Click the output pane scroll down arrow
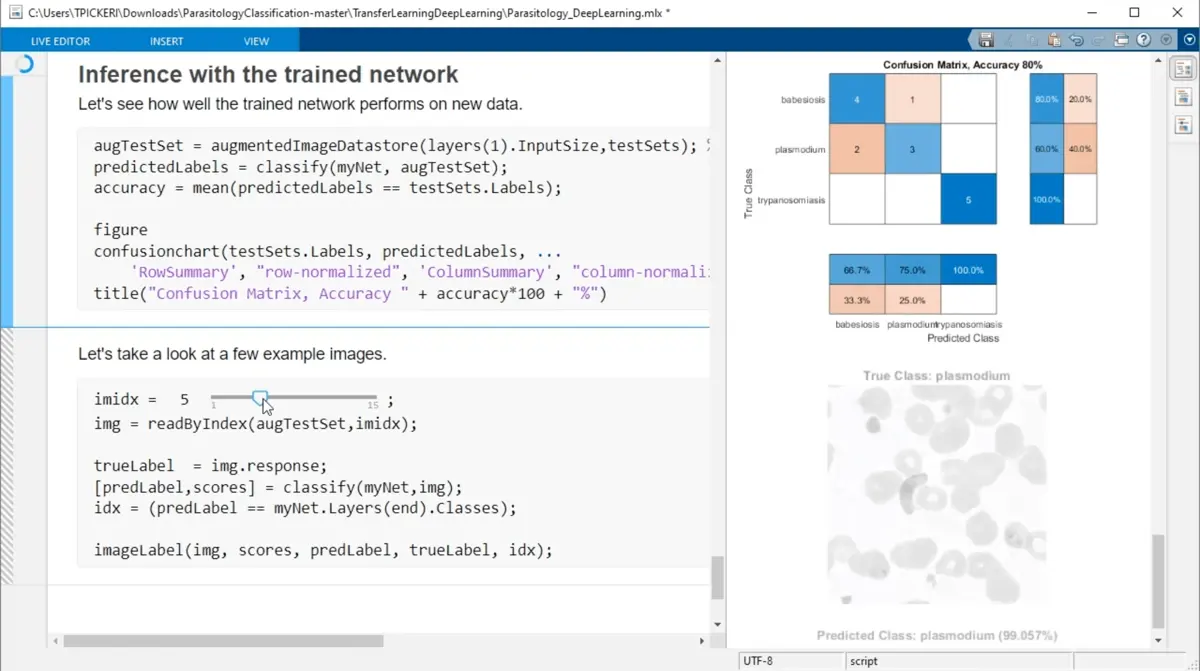The height and width of the screenshot is (671, 1200). pyautogui.click(x=1159, y=641)
